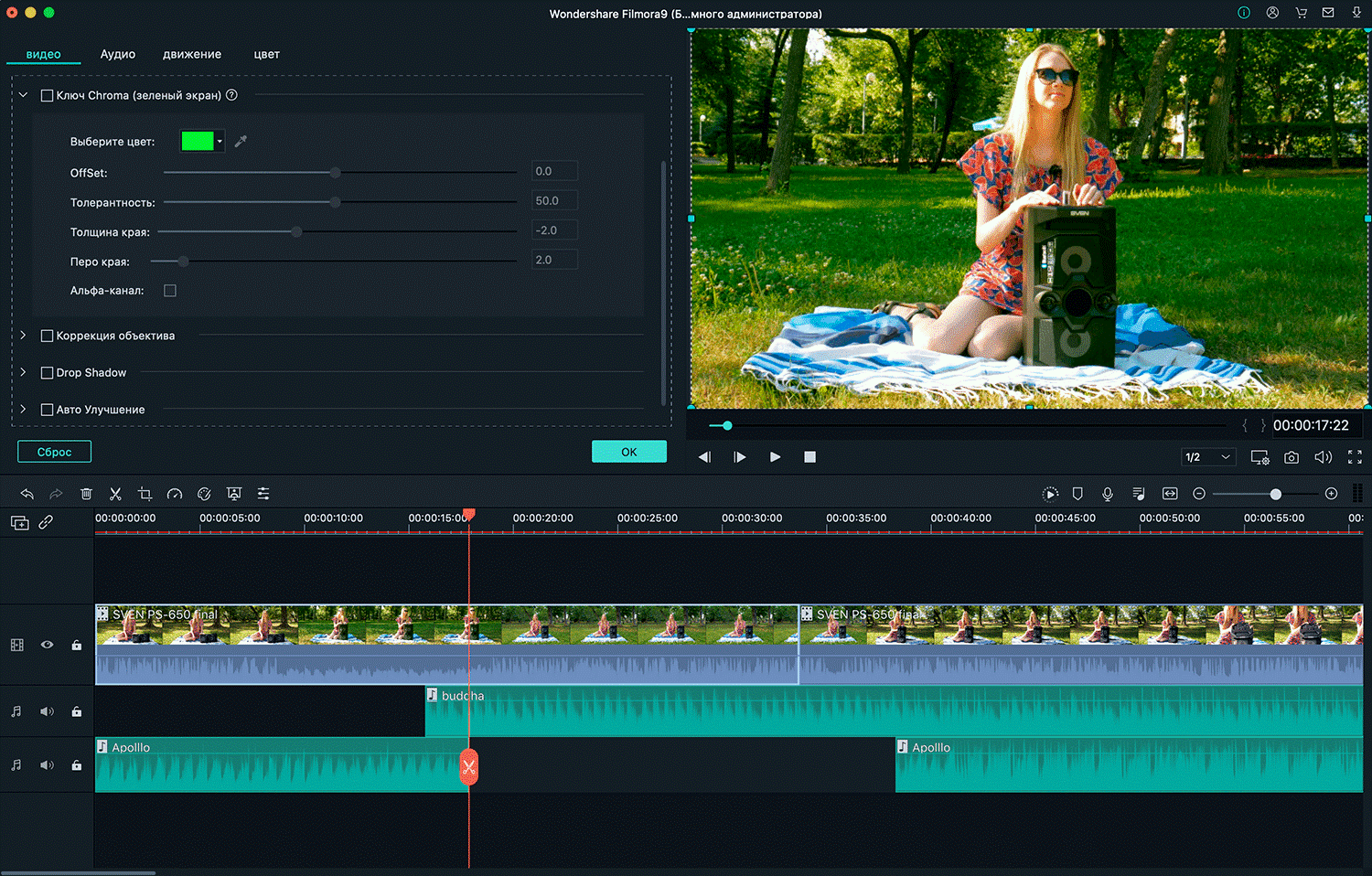Hide video track with eye icon
The height and width of the screenshot is (876, 1372).
click(47, 645)
